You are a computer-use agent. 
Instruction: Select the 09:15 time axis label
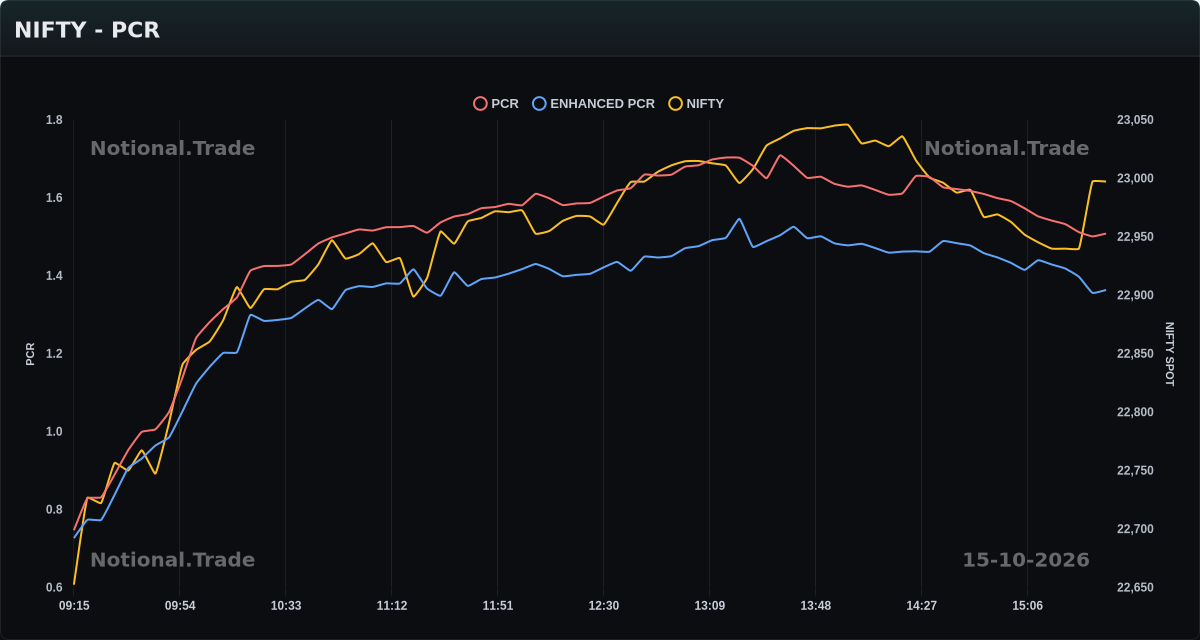coord(74,606)
